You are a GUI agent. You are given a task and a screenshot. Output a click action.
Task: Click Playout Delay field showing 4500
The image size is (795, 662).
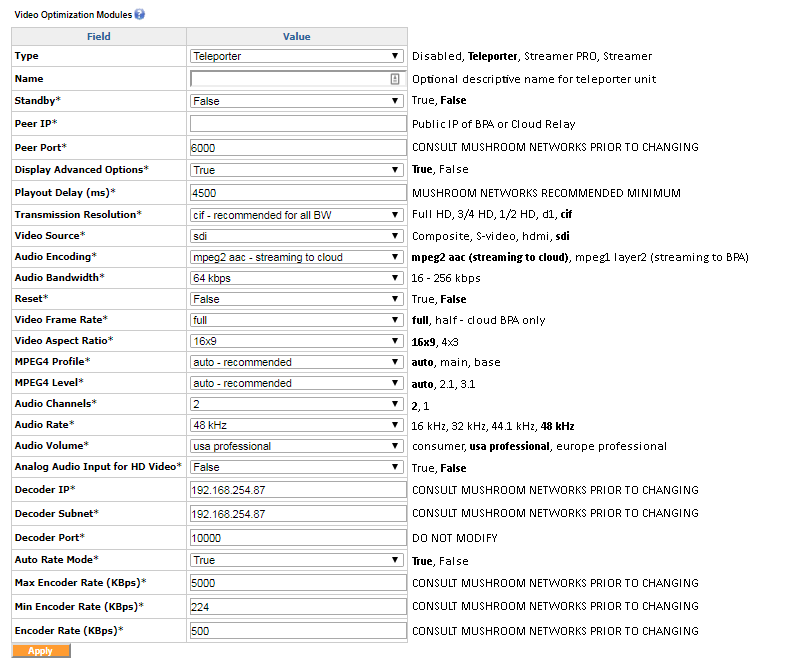[x=298, y=193]
